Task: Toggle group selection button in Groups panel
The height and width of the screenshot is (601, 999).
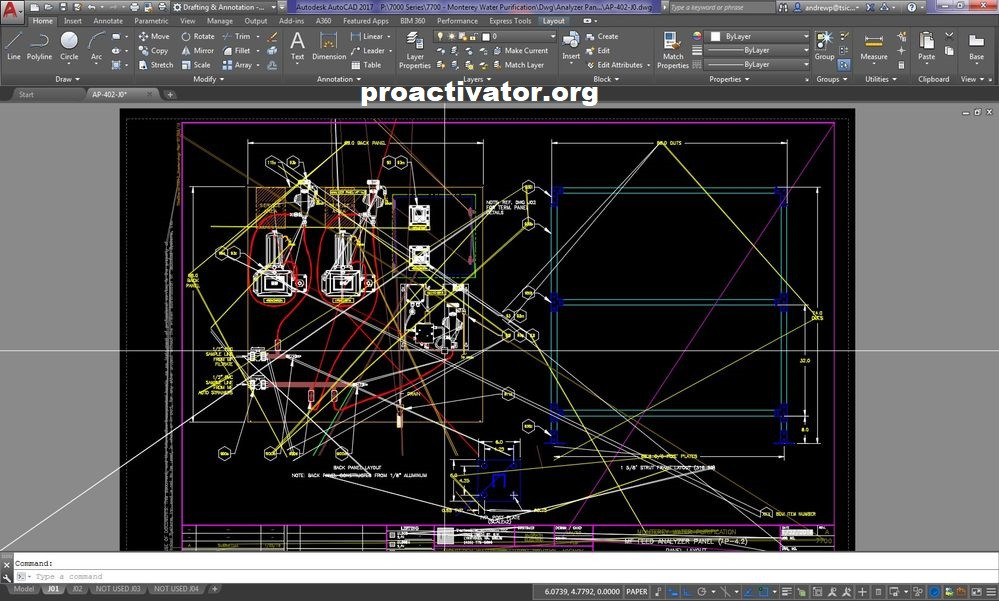Action: 844,65
